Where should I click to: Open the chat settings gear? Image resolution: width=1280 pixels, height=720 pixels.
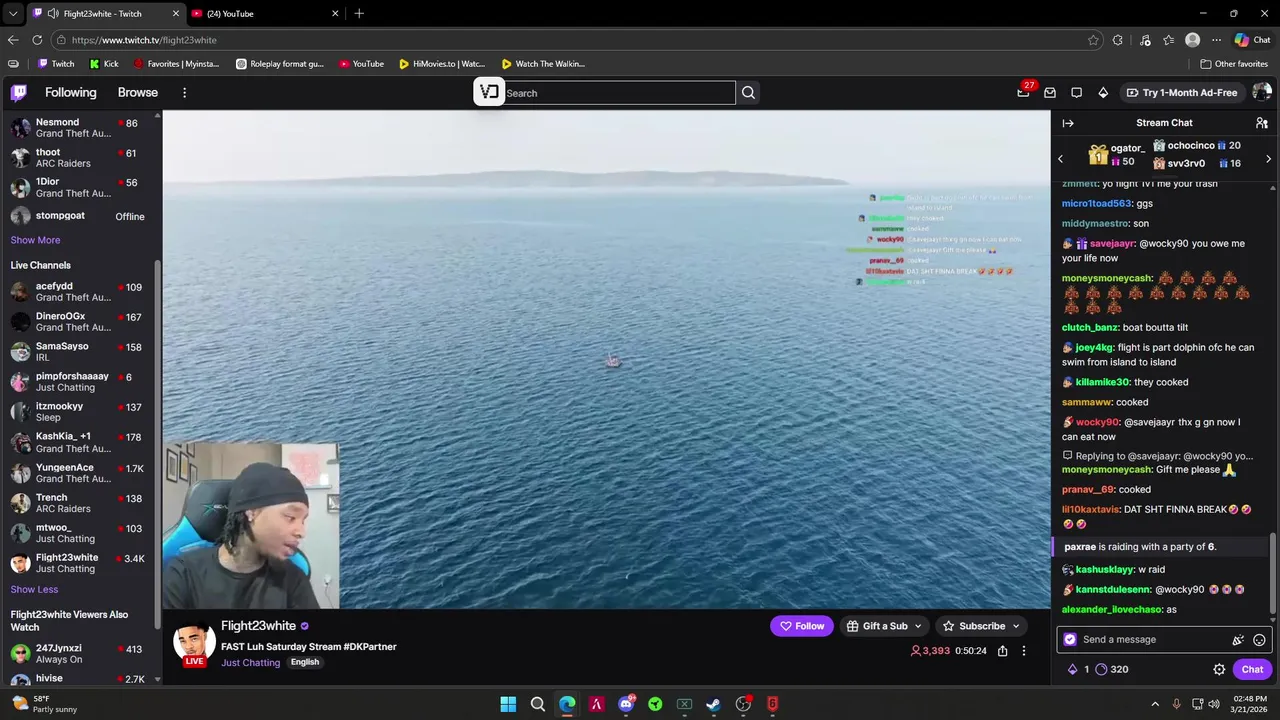1219,670
